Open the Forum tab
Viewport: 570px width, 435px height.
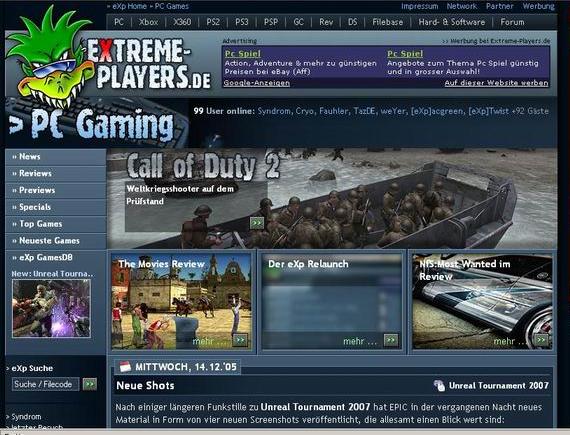click(512, 22)
